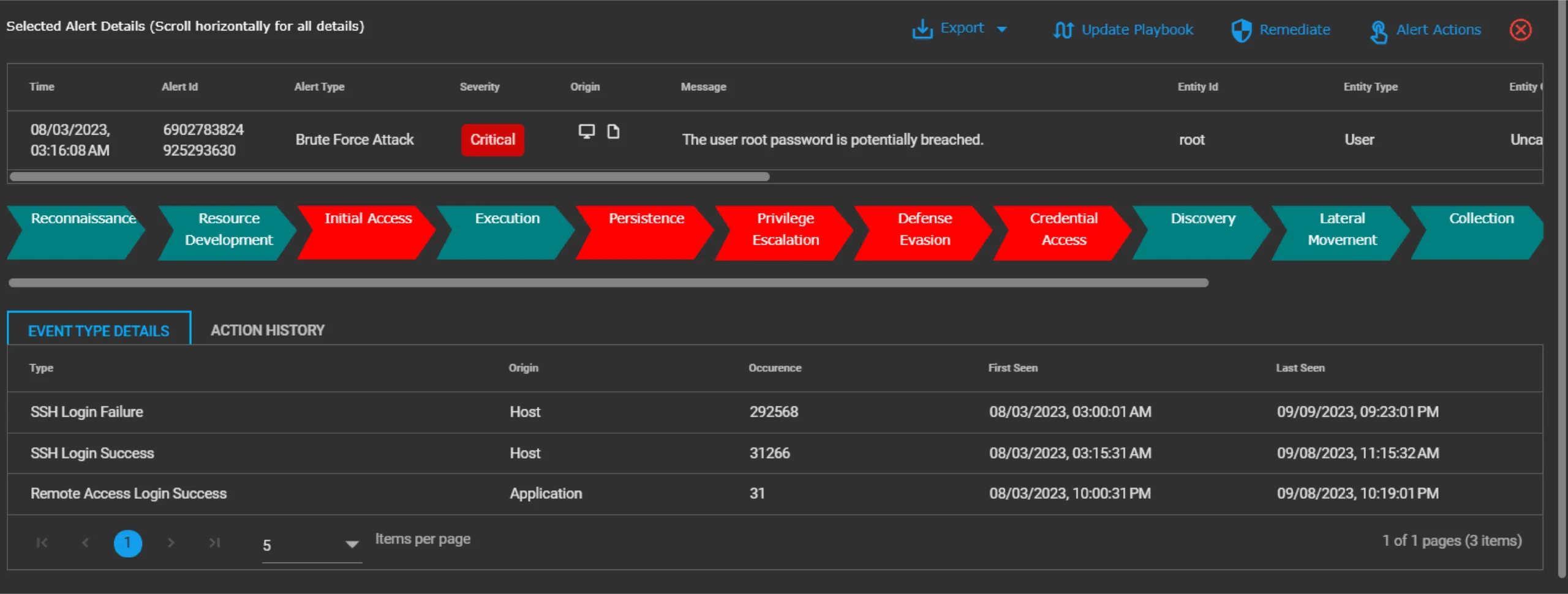Click the Application origin cell
The image size is (1568, 594).
pos(546,493)
